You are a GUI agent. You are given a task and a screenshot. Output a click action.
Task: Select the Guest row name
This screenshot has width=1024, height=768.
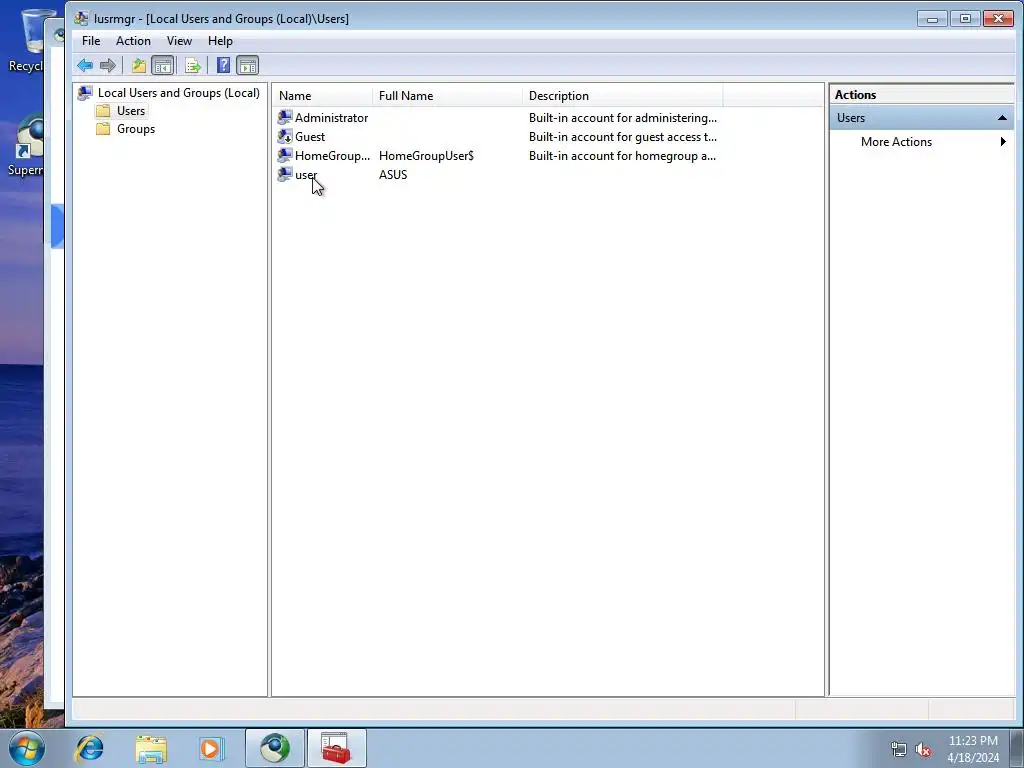[x=310, y=136]
